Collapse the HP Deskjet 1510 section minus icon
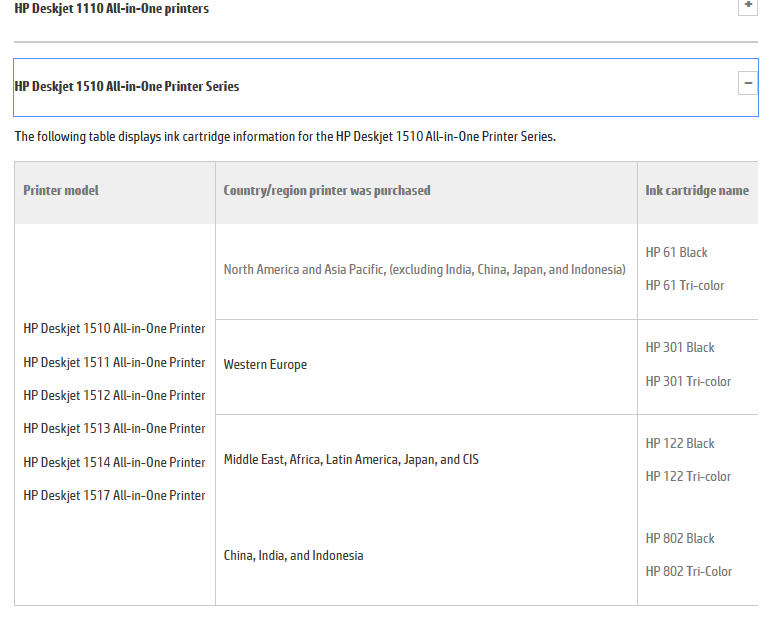This screenshot has height=630, width=775. pyautogui.click(x=748, y=83)
